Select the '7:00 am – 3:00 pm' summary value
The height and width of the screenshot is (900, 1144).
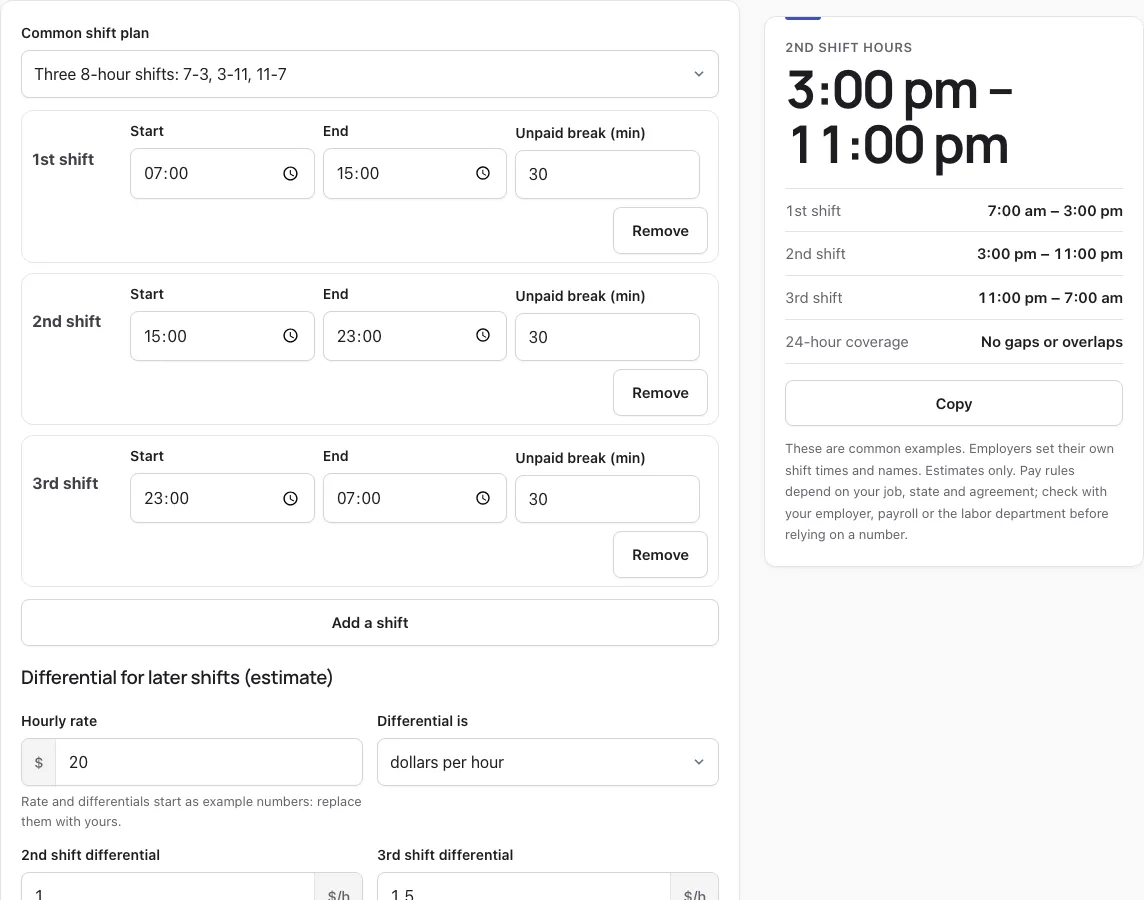coord(1055,211)
